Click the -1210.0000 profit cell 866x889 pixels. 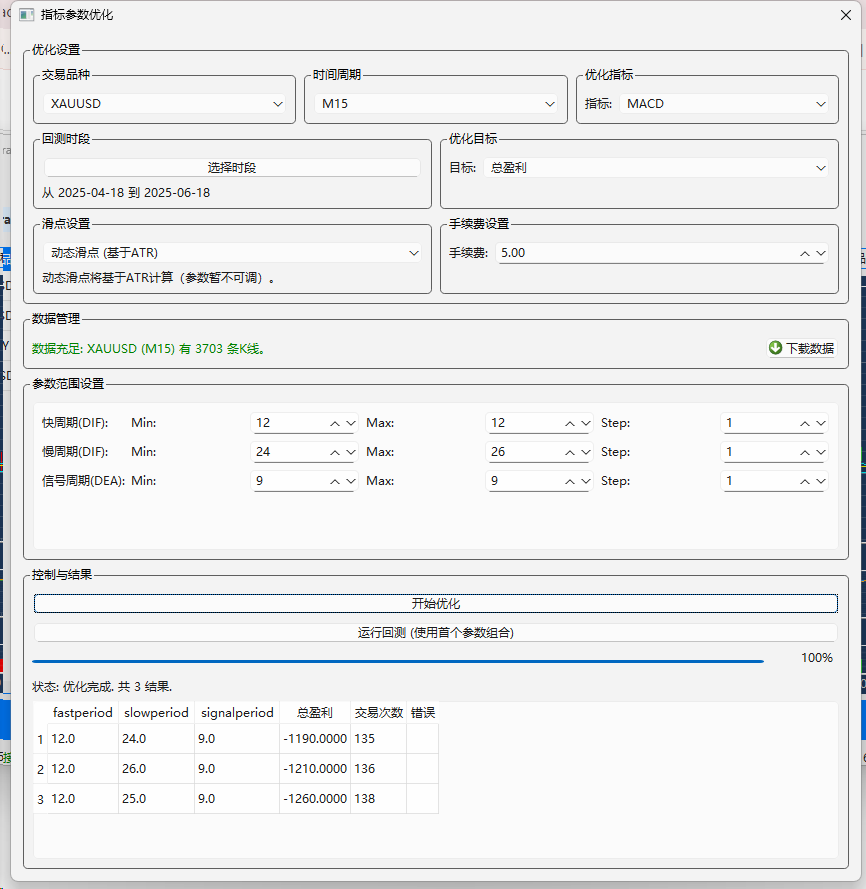pyautogui.click(x=315, y=769)
